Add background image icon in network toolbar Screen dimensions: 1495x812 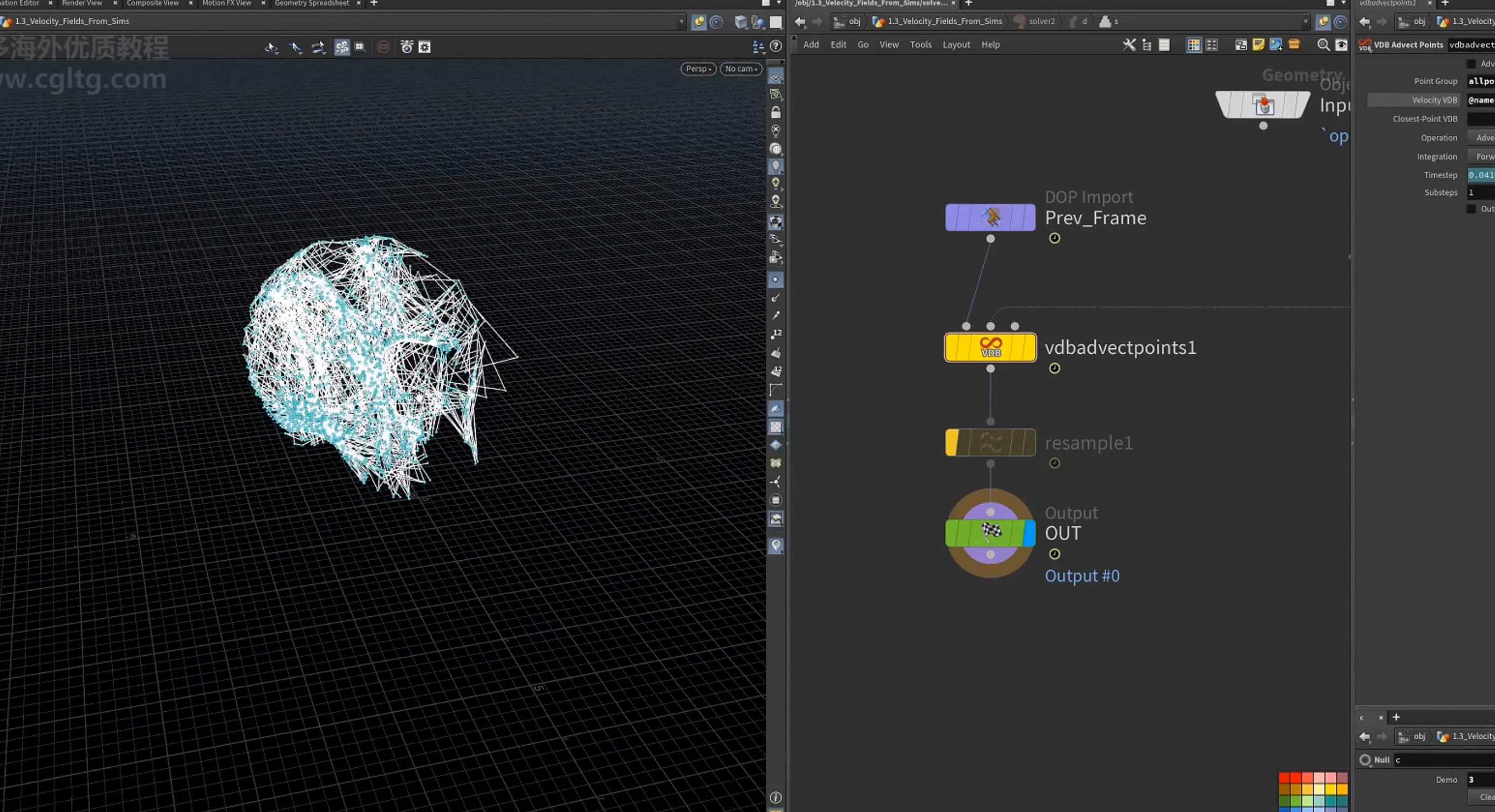(1276, 45)
